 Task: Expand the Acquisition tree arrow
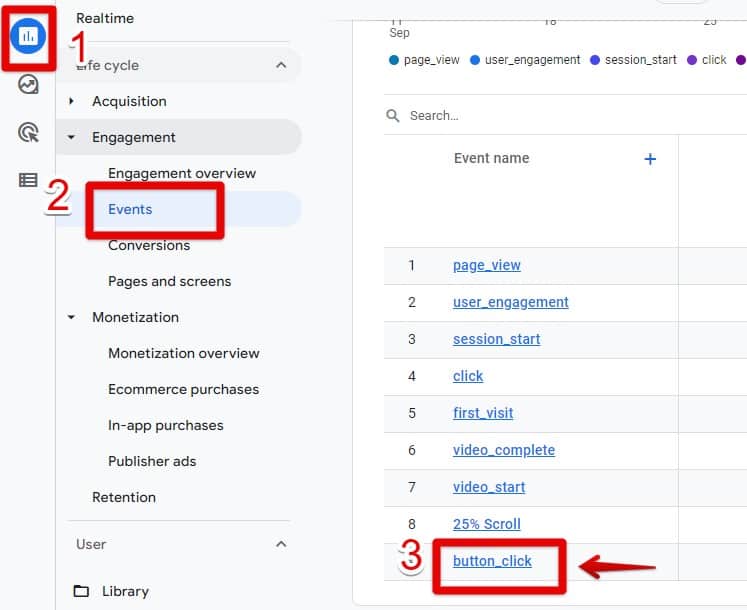(x=71, y=101)
